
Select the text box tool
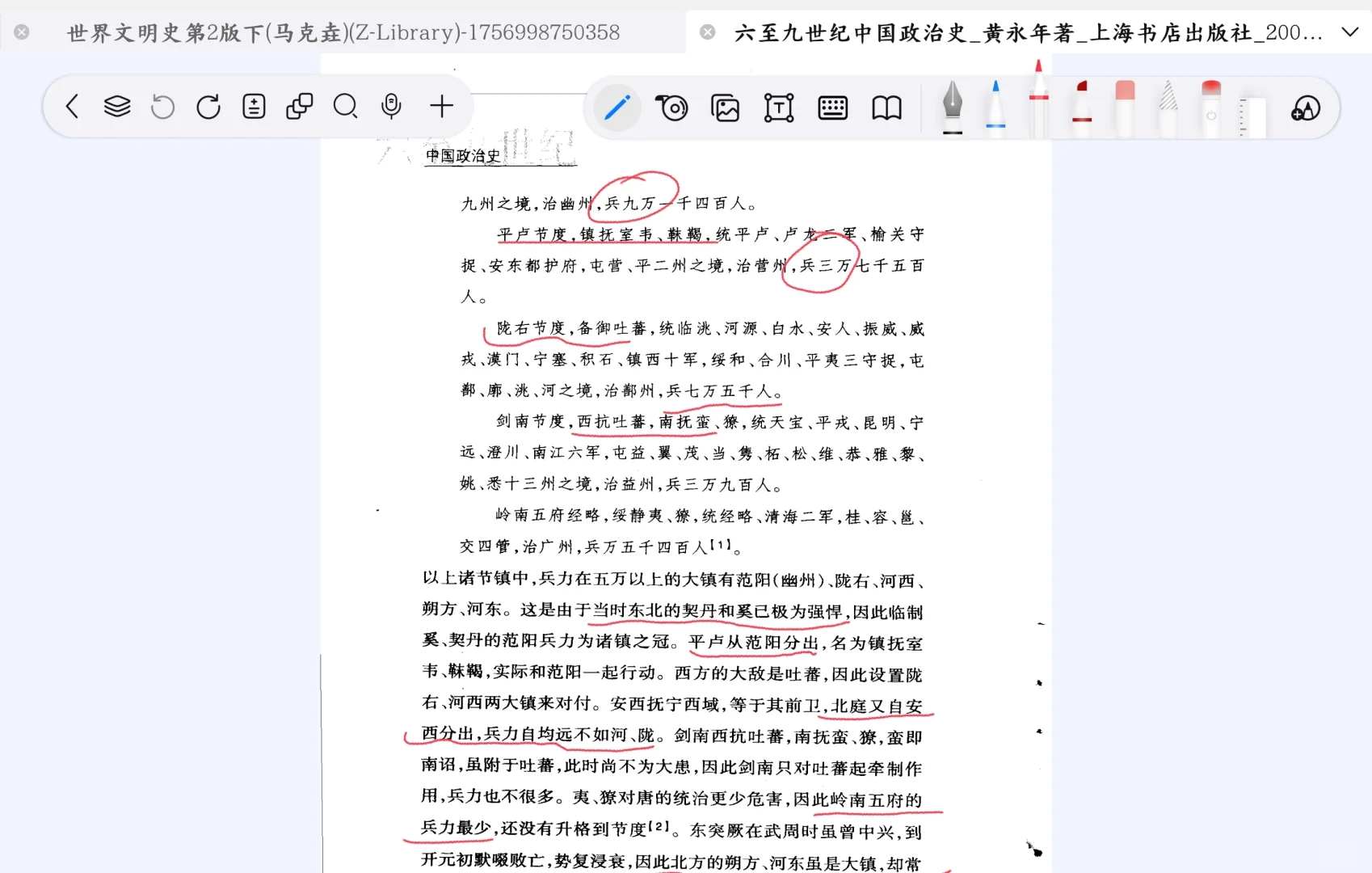779,108
